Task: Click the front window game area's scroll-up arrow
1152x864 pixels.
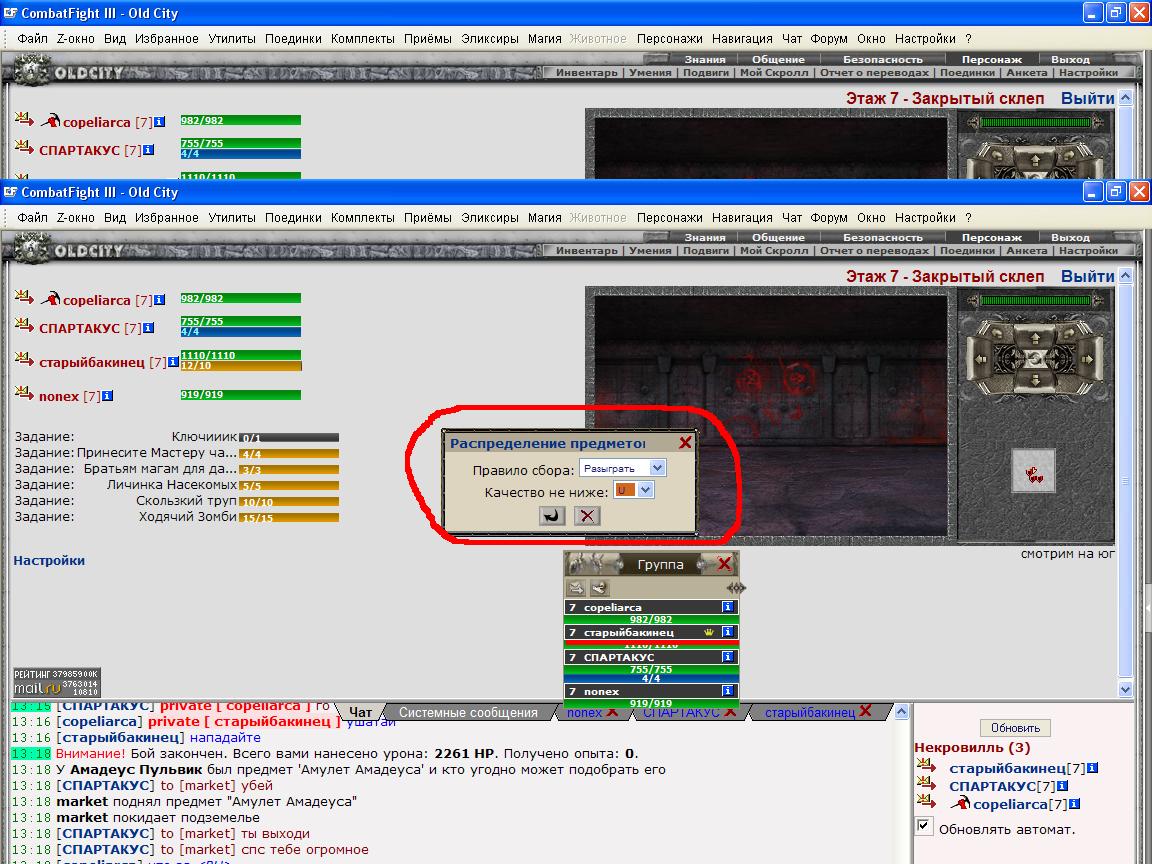Action: [1126, 276]
